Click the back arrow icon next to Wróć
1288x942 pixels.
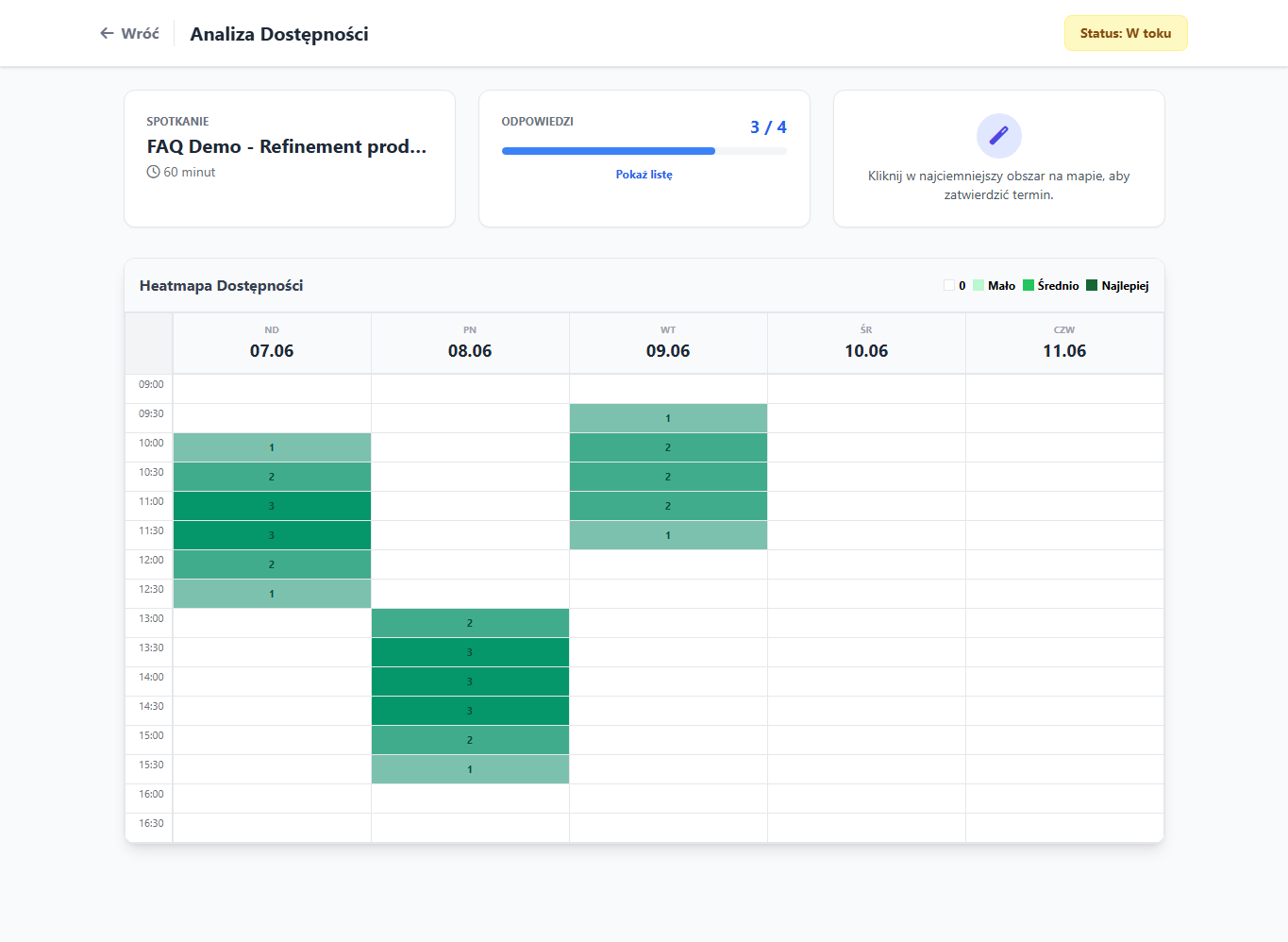point(107,33)
